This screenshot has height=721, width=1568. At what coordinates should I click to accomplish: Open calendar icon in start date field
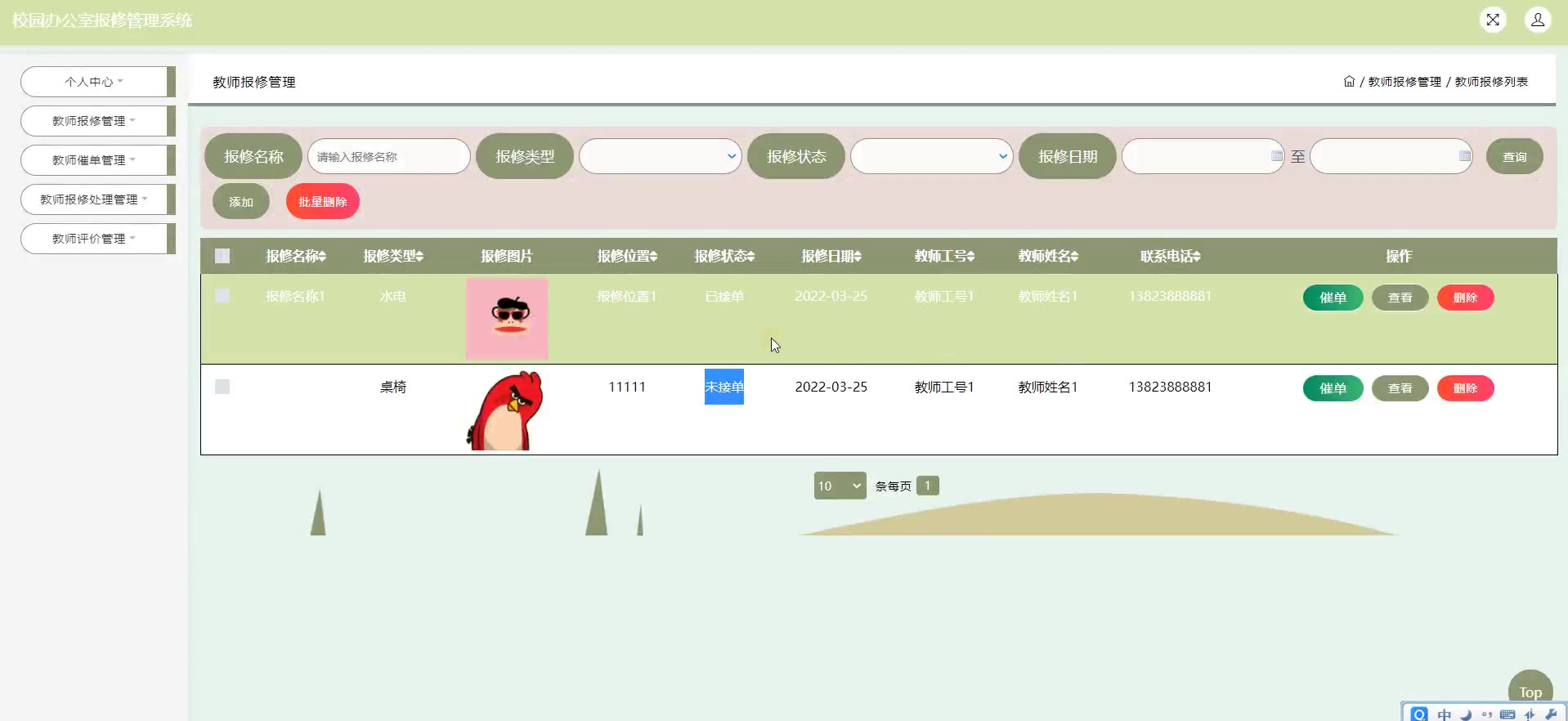point(1277,156)
